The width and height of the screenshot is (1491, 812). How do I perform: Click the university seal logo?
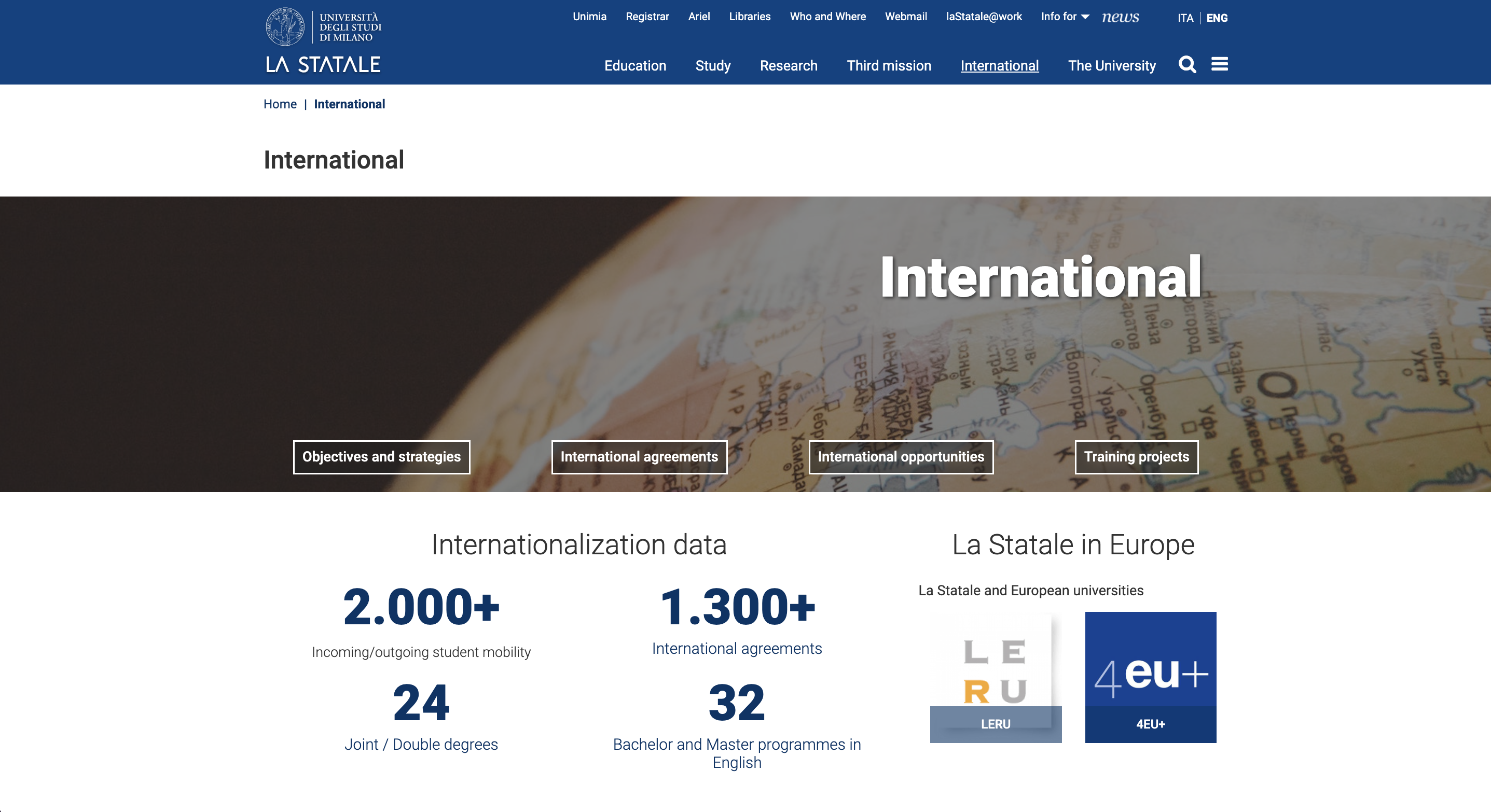pos(285,26)
